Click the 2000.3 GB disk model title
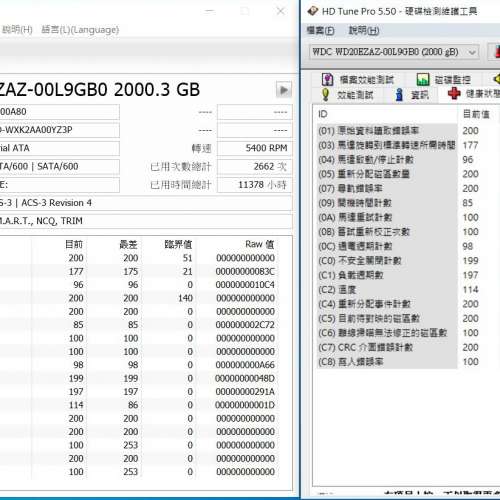Screen dimensions: 500x500 click(x=99, y=89)
